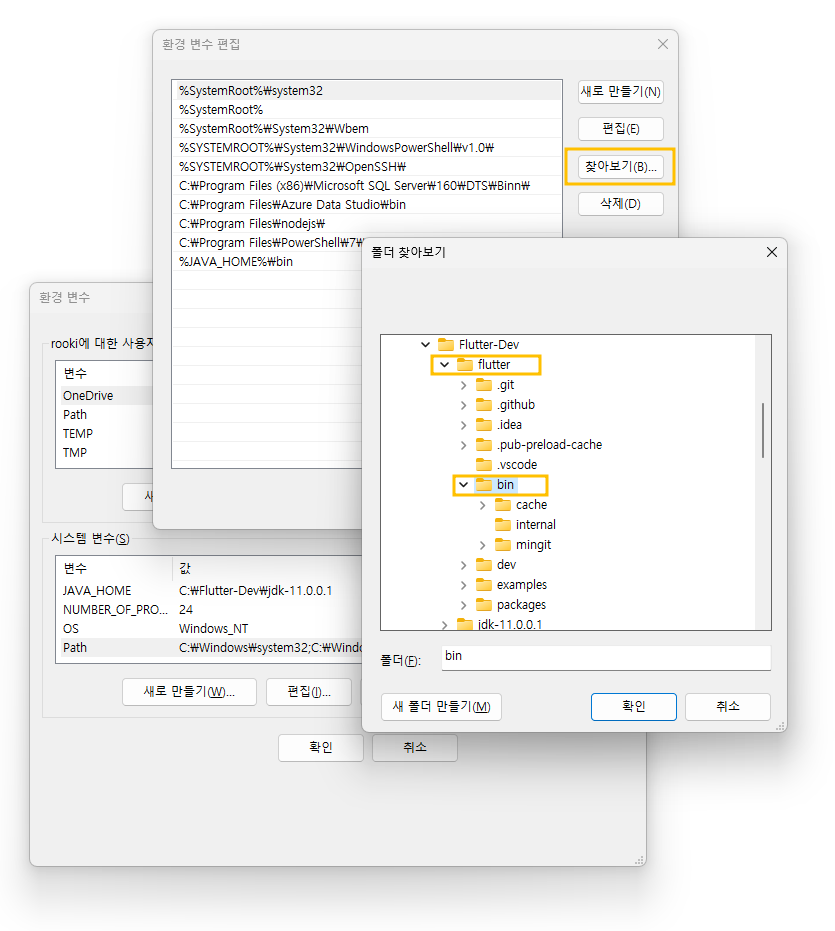Viewport: 835px width, 931px height.
Task: Click 새로 만들기(W)... system variable button
Action: [x=189, y=692]
